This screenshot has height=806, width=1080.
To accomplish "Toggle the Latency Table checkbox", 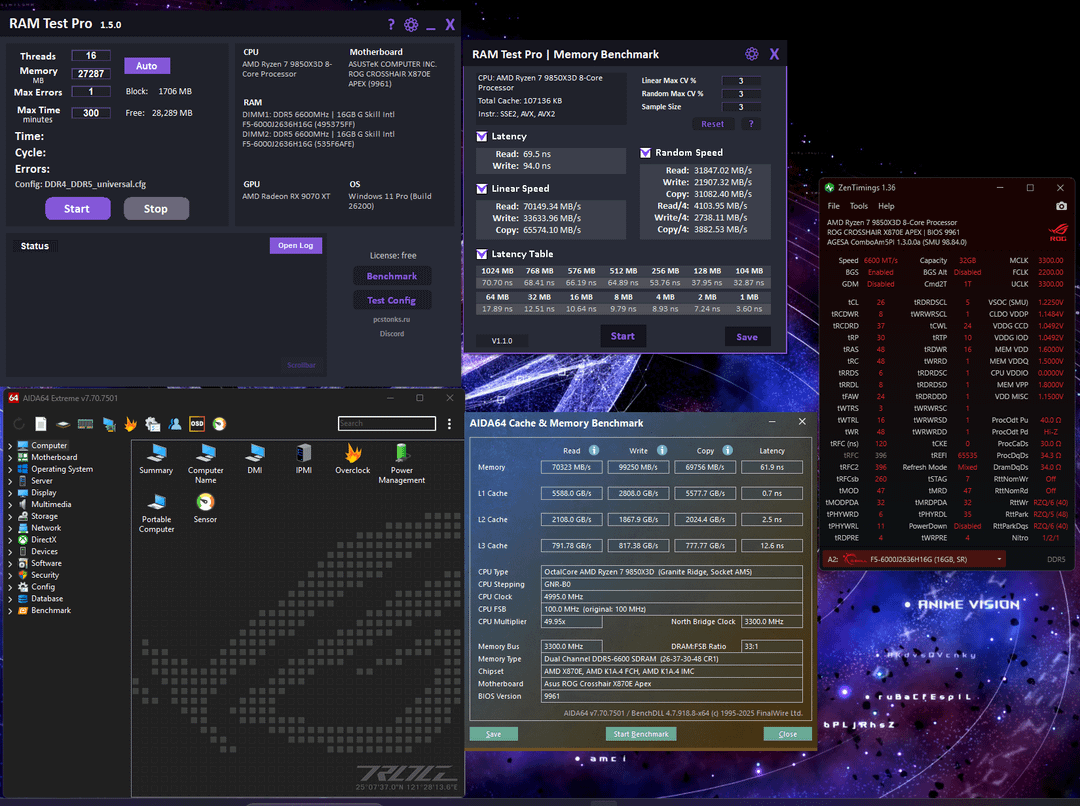I will pyautogui.click(x=482, y=254).
